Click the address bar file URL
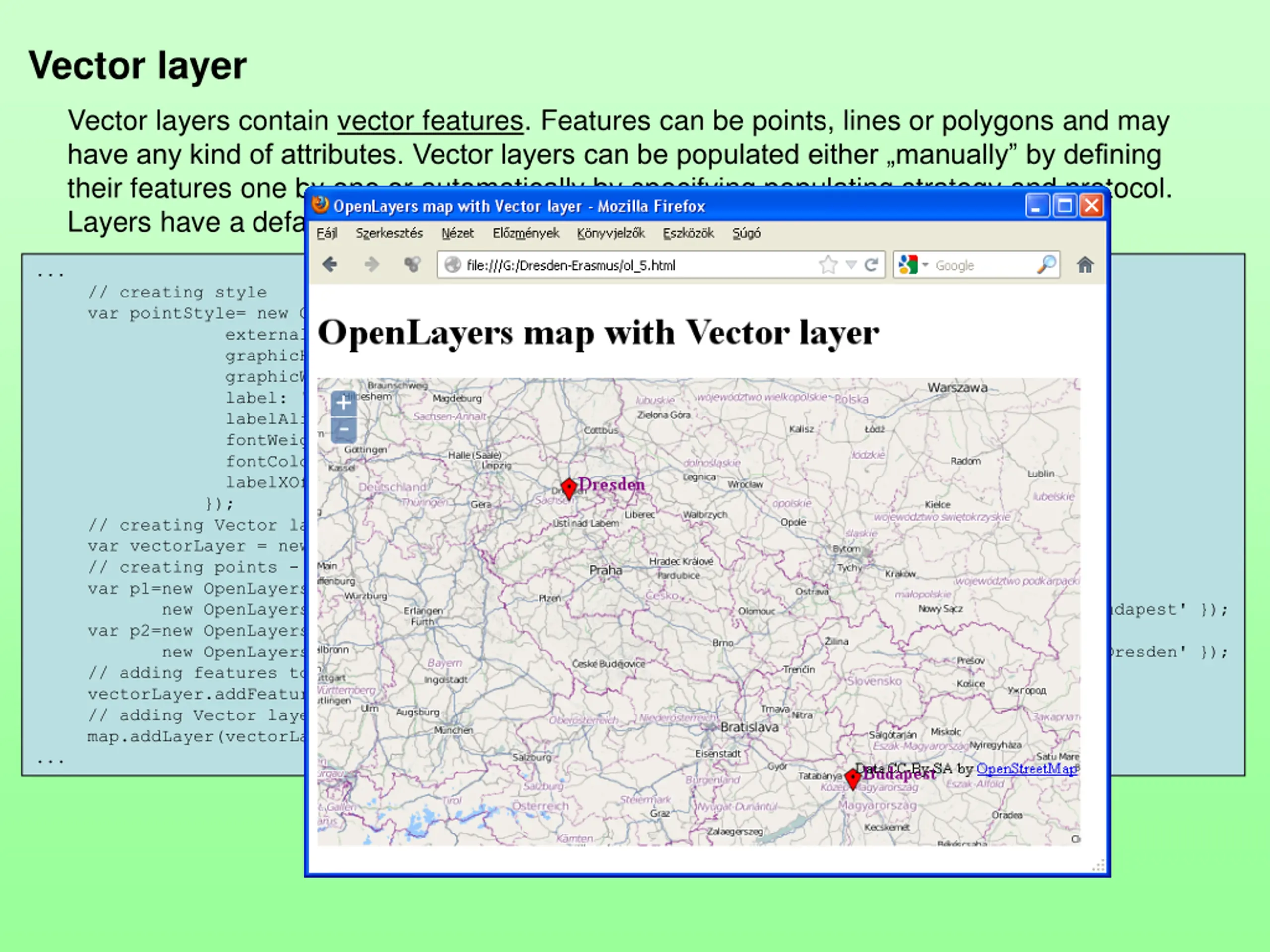Viewport: 1270px width, 952px height. click(571, 265)
